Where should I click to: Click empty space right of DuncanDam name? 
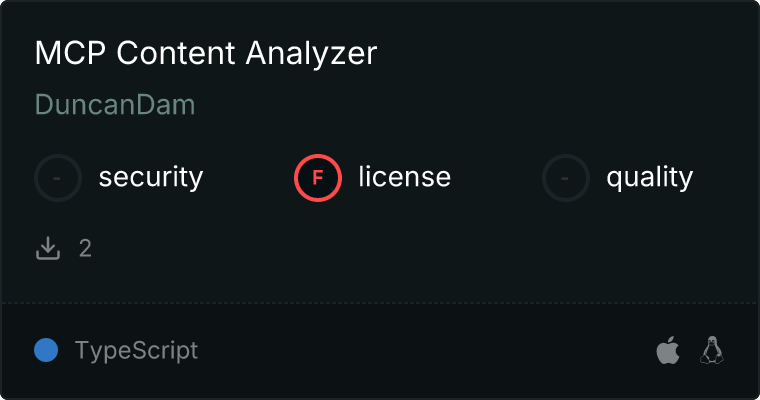[450, 105]
